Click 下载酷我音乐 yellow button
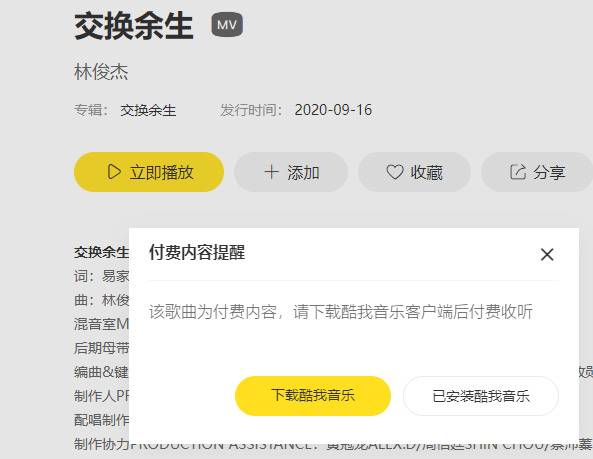The height and width of the screenshot is (459, 593). [x=313, y=396]
